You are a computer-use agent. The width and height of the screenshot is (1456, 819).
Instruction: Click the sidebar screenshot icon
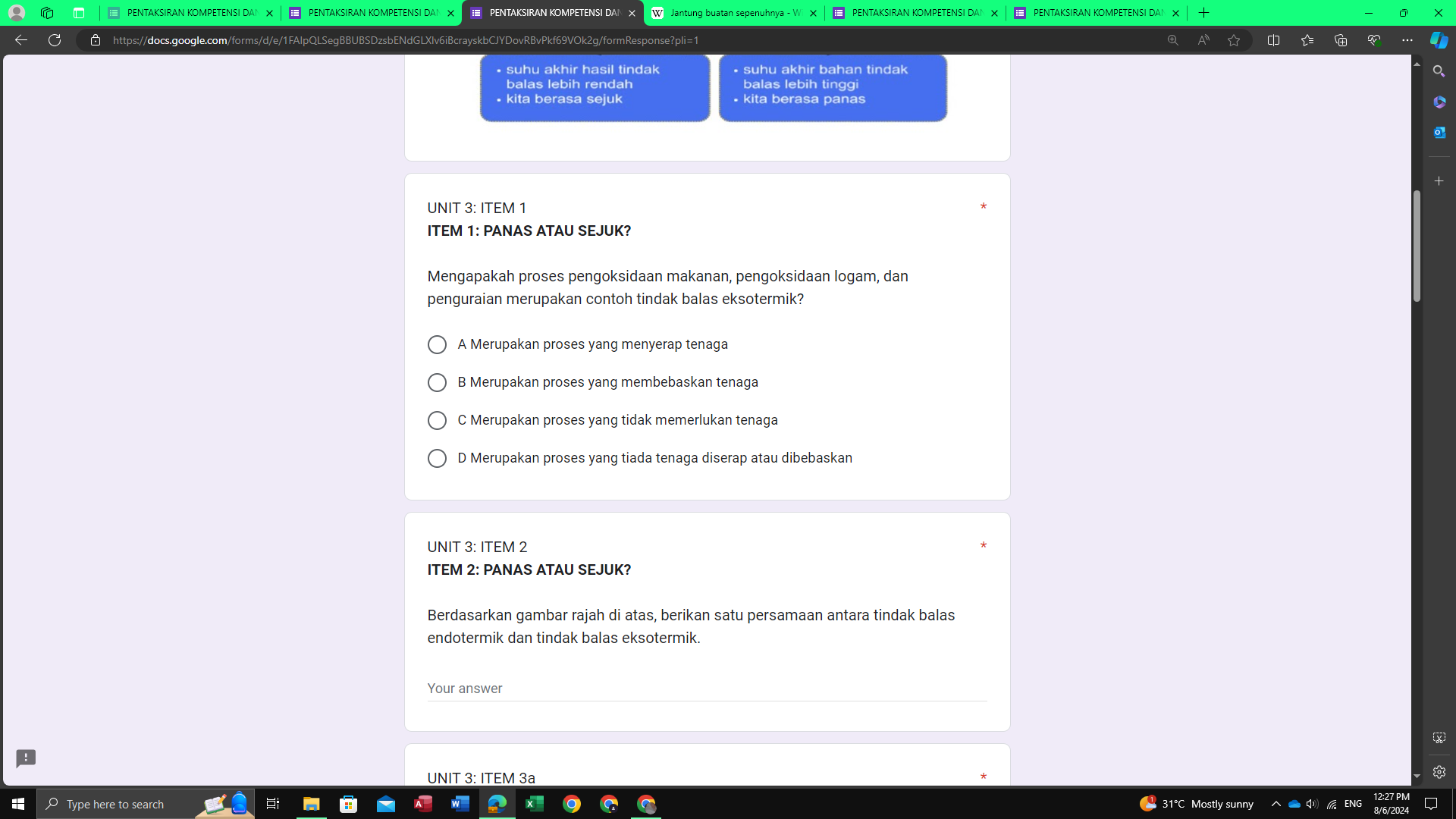coord(1439,738)
